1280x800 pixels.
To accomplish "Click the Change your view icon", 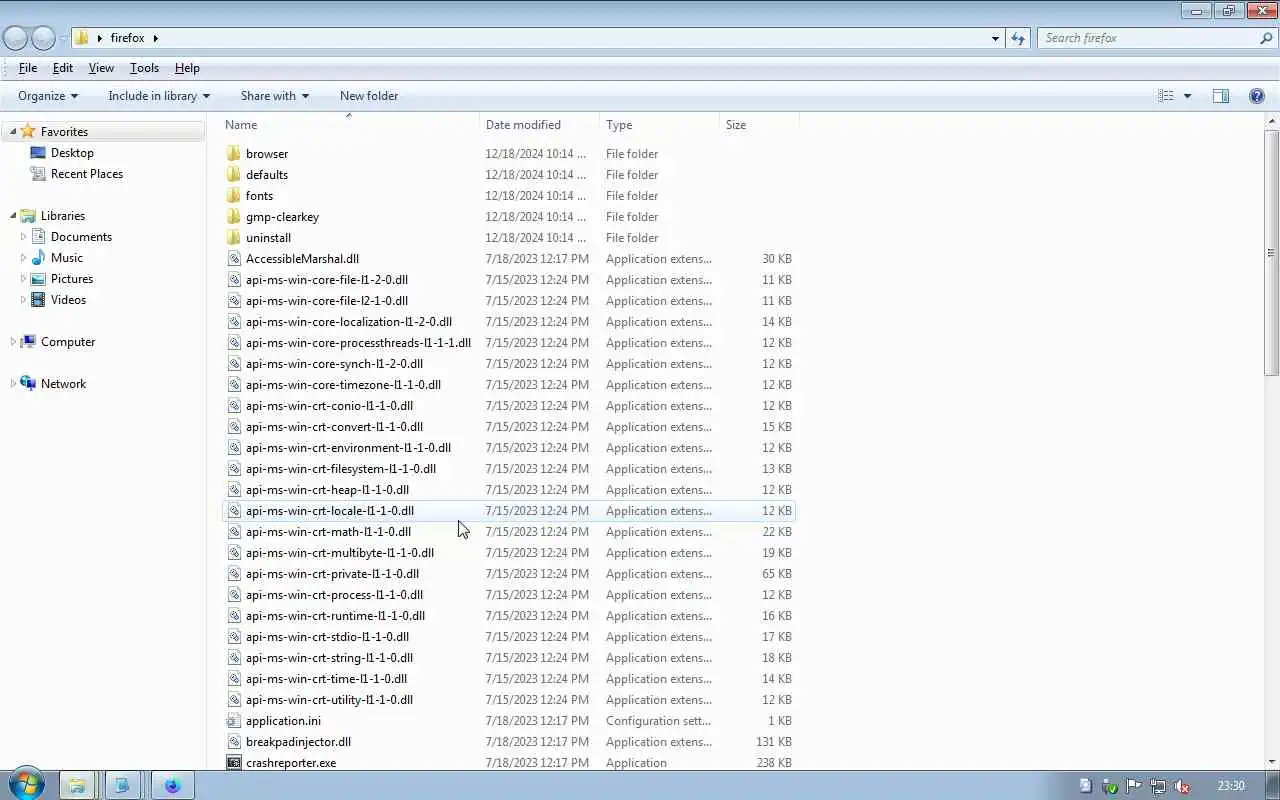I will coord(1166,96).
